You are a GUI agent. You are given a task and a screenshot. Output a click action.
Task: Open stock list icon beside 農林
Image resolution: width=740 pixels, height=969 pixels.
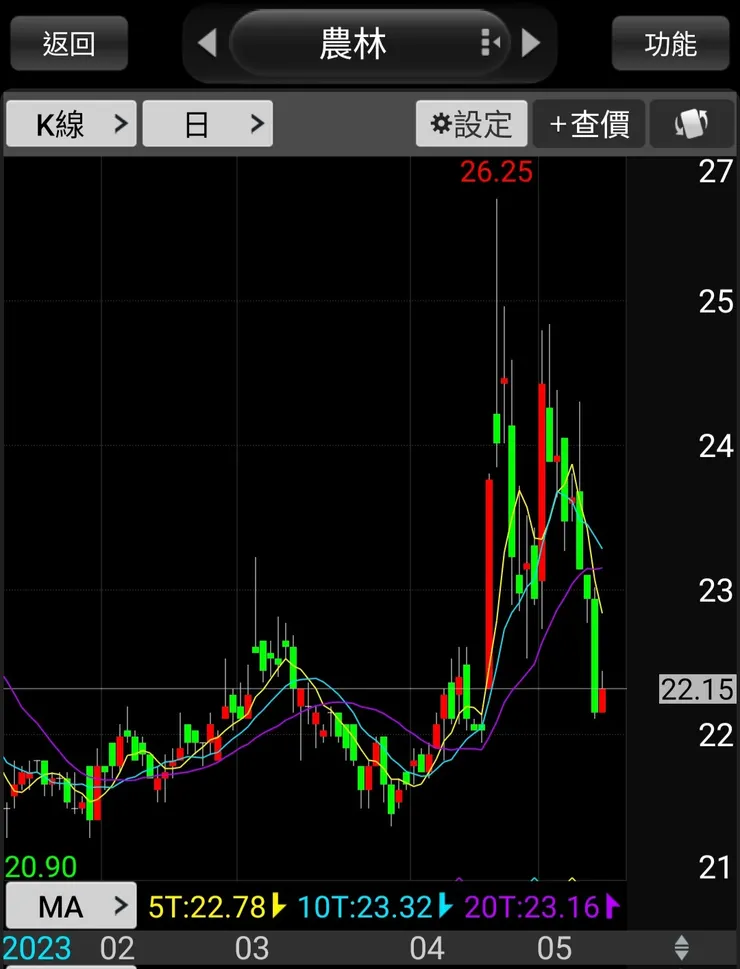(x=490, y=43)
